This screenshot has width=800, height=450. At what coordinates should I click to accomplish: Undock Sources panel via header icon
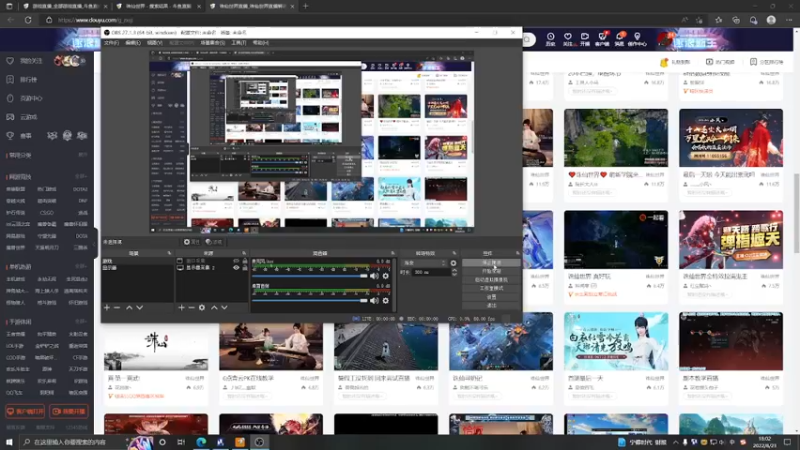pos(244,253)
